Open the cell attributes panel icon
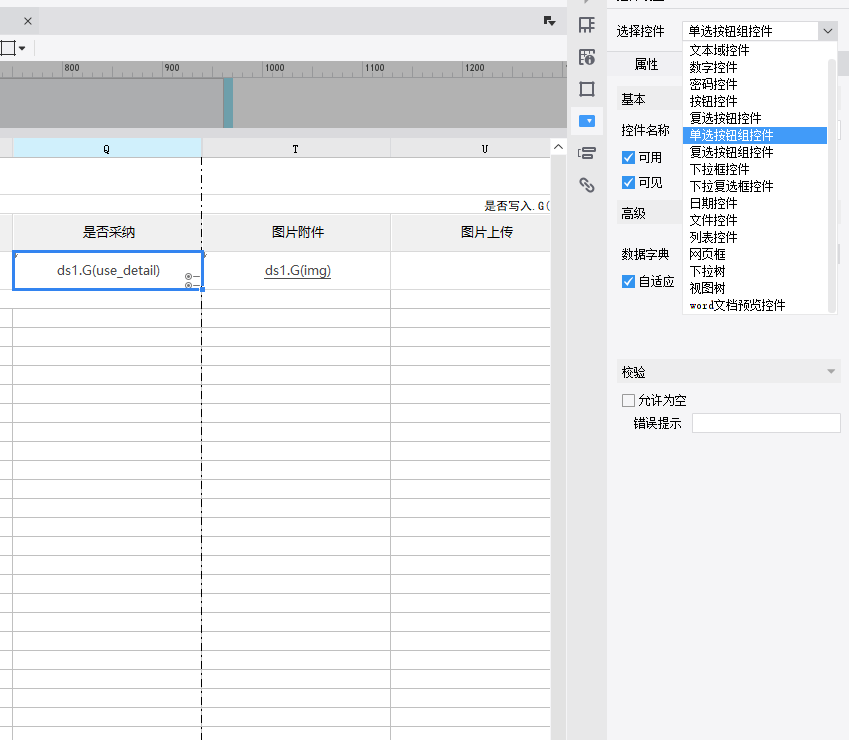 (587, 57)
